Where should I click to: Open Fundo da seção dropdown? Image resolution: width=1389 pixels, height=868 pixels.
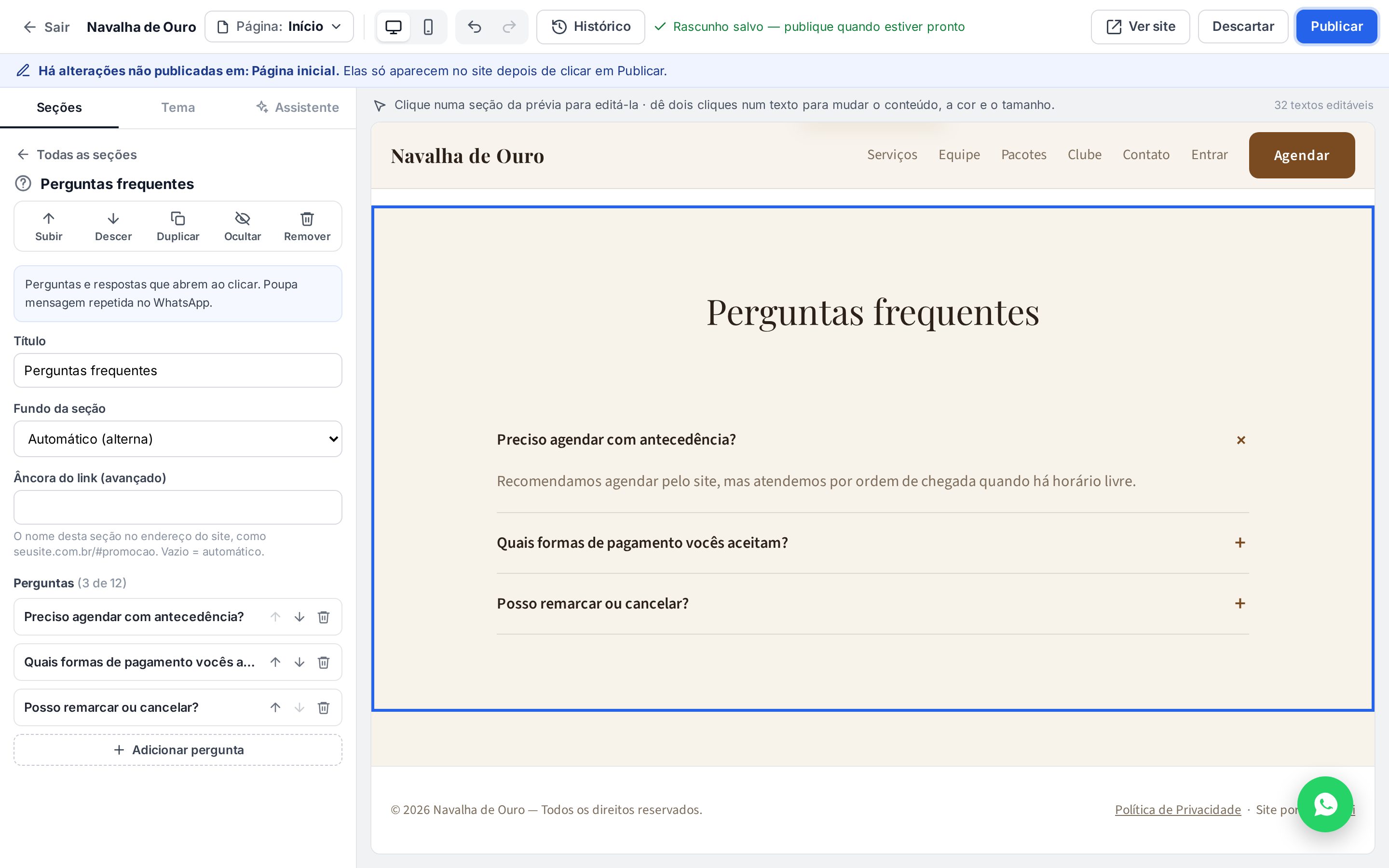click(x=178, y=439)
